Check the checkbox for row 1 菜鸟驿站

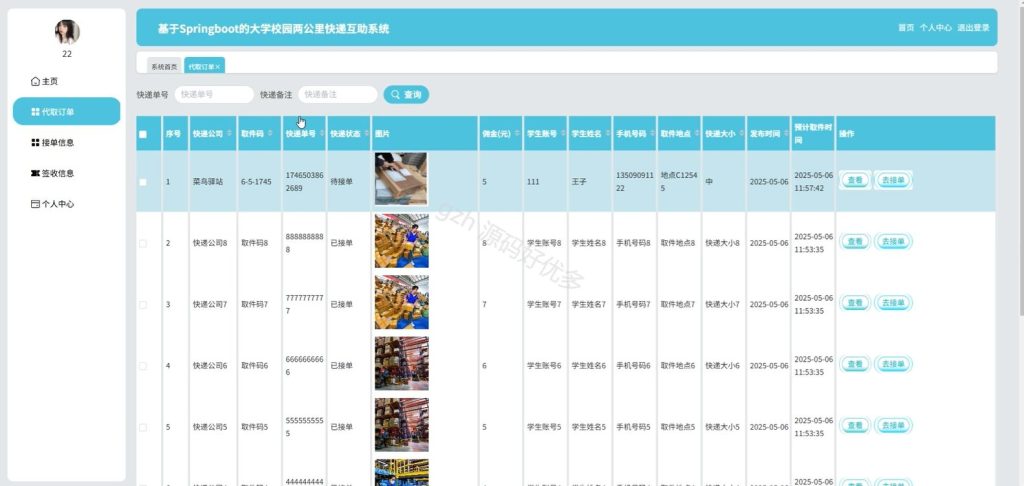coord(143,182)
